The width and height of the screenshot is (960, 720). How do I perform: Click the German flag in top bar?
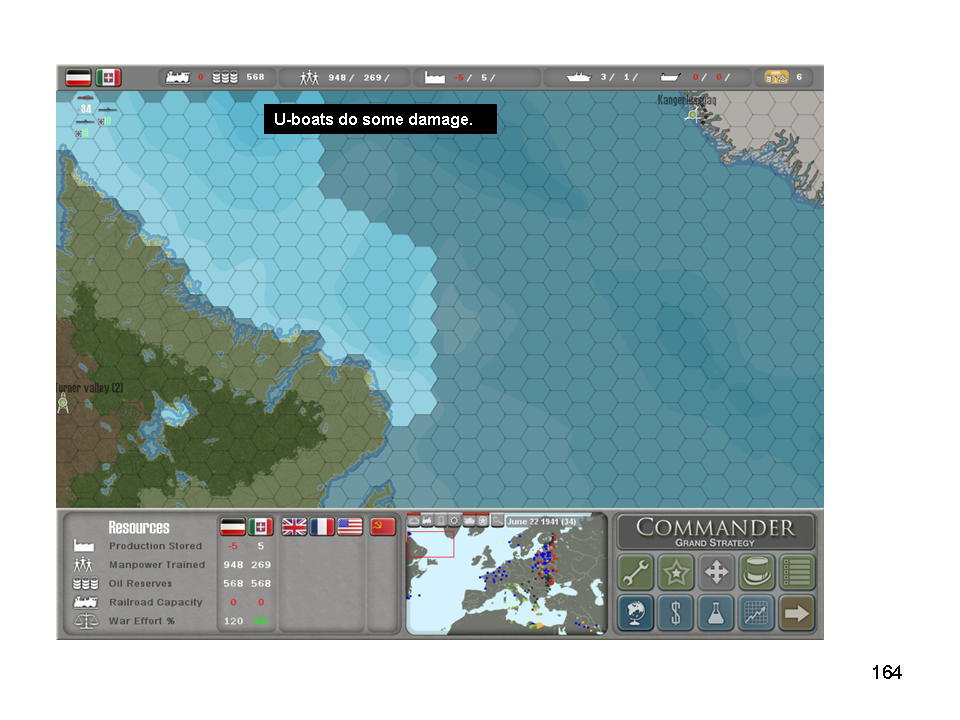tap(79, 77)
